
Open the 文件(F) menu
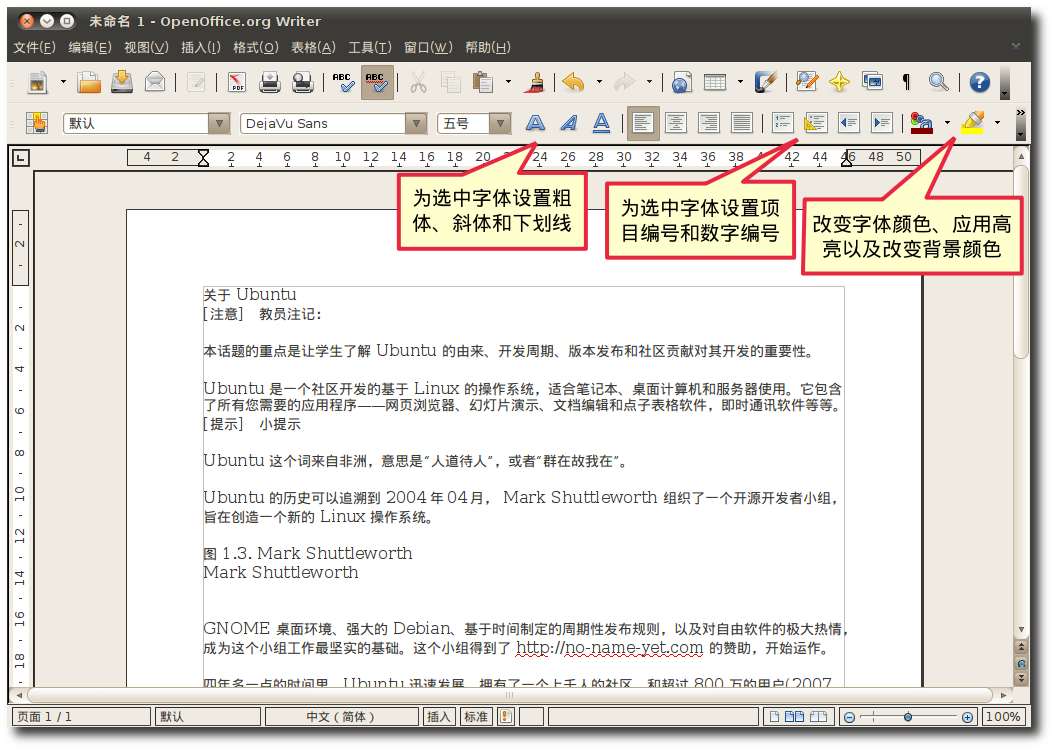35,48
